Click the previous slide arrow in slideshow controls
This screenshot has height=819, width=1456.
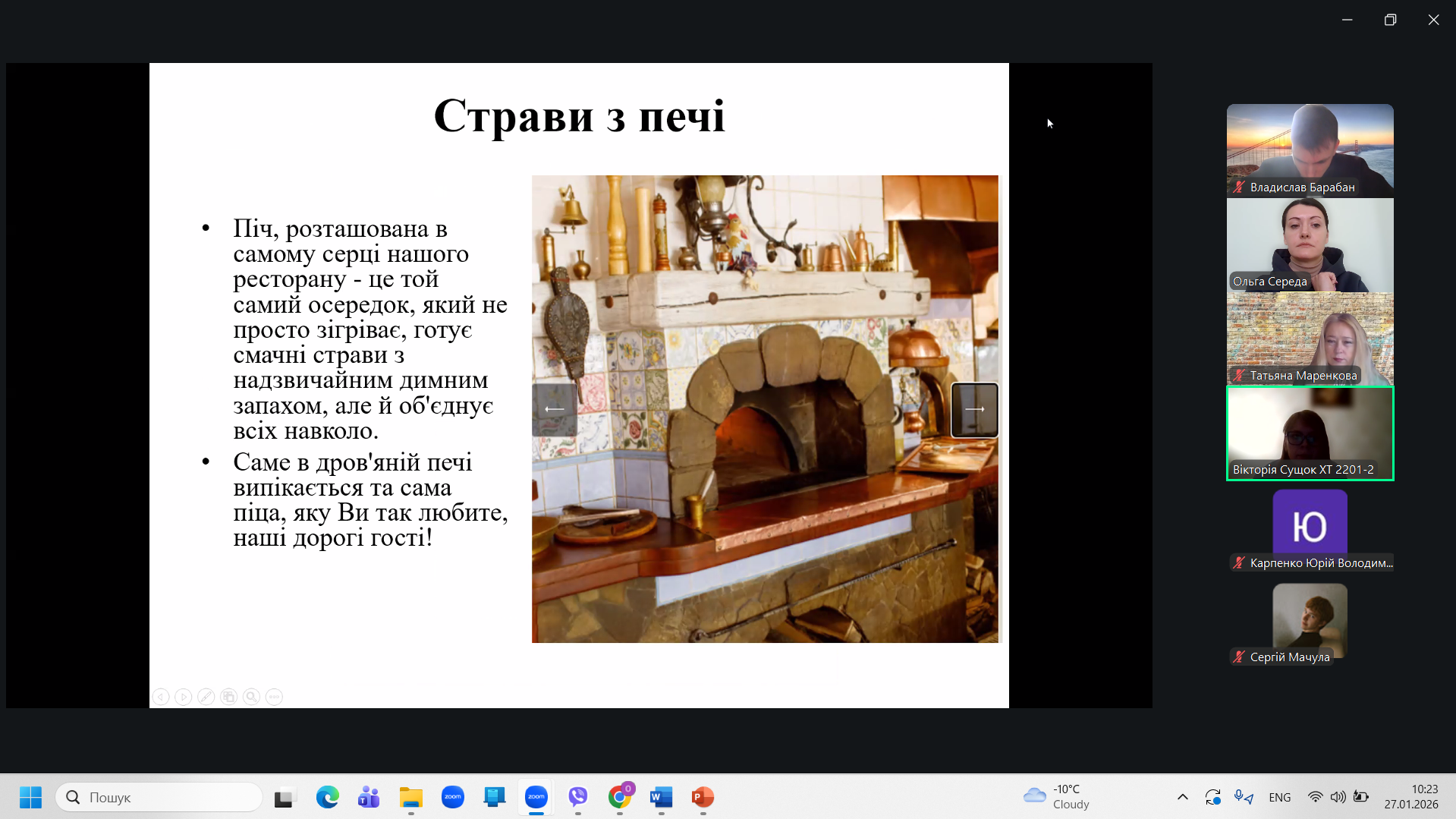[x=160, y=697]
